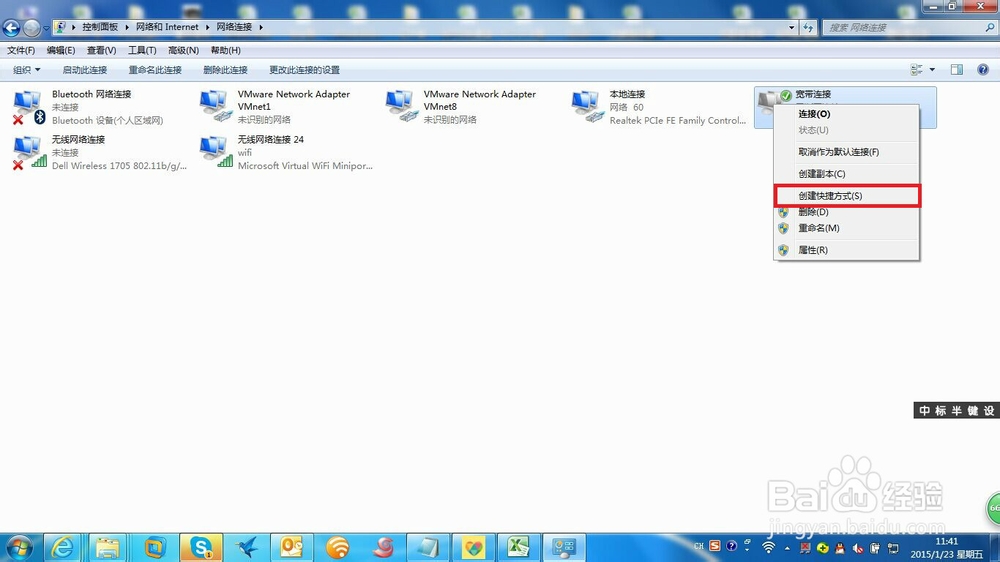Image resolution: width=1000 pixels, height=562 pixels.
Task: Choose 连接(O) in the context menu
Action: [846, 114]
